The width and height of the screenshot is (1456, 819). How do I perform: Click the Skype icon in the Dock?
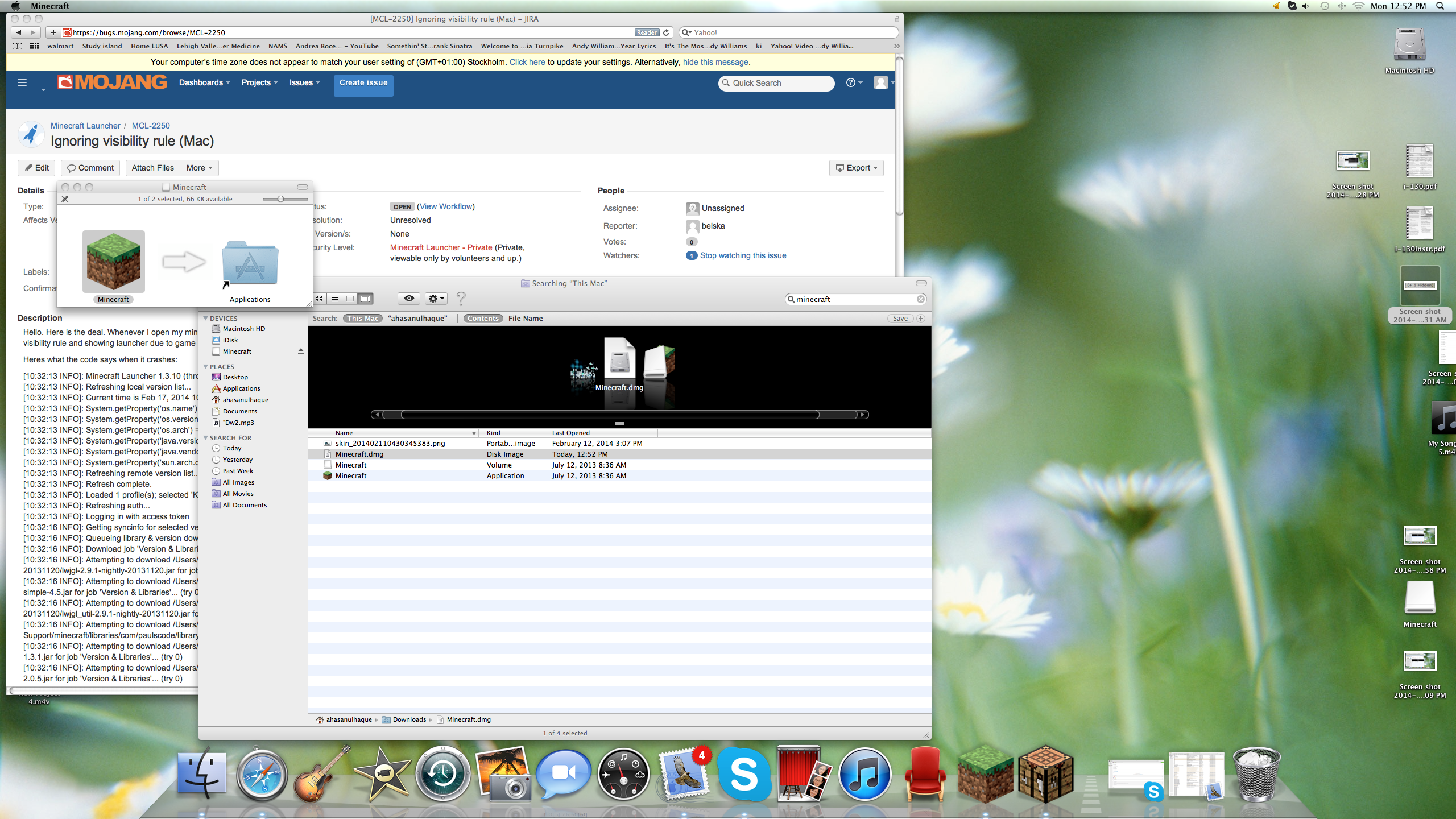click(x=743, y=774)
